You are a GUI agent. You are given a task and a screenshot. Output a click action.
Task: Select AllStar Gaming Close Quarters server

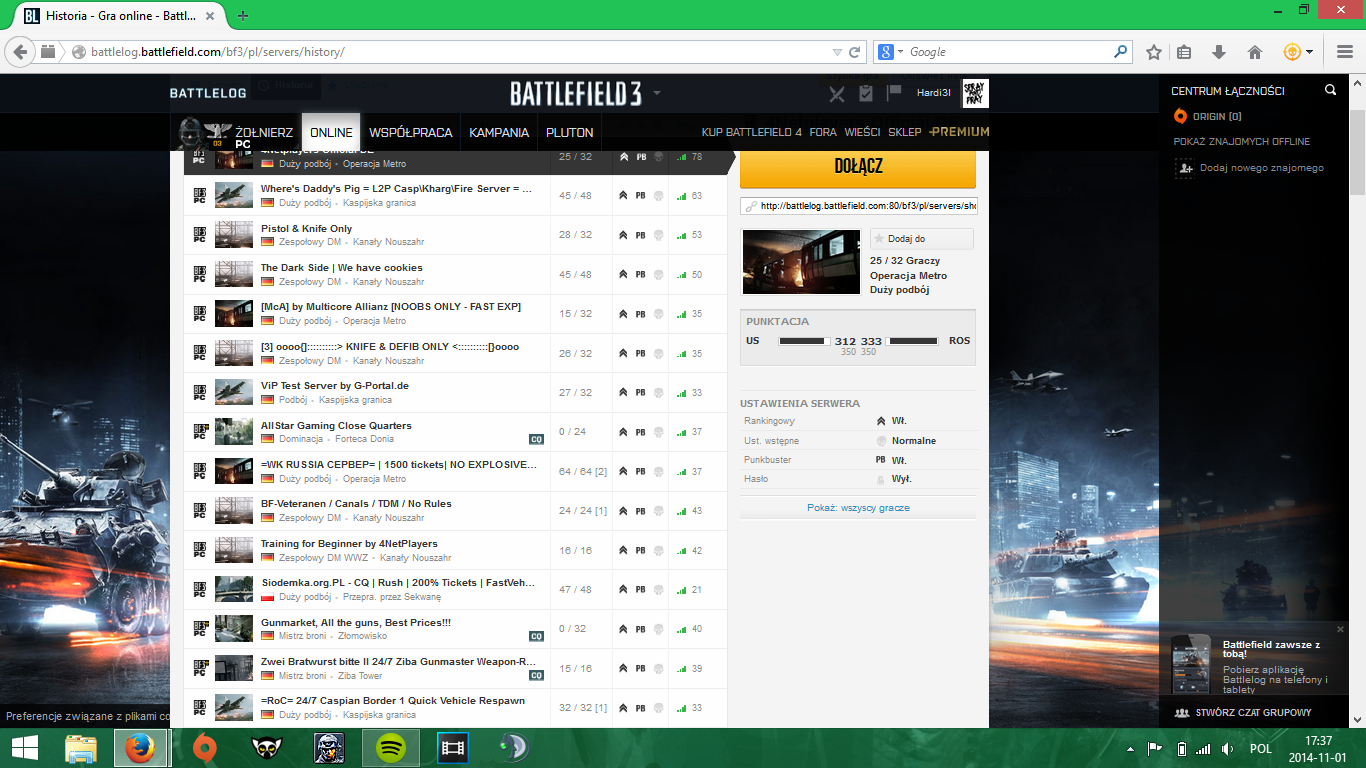click(456, 432)
